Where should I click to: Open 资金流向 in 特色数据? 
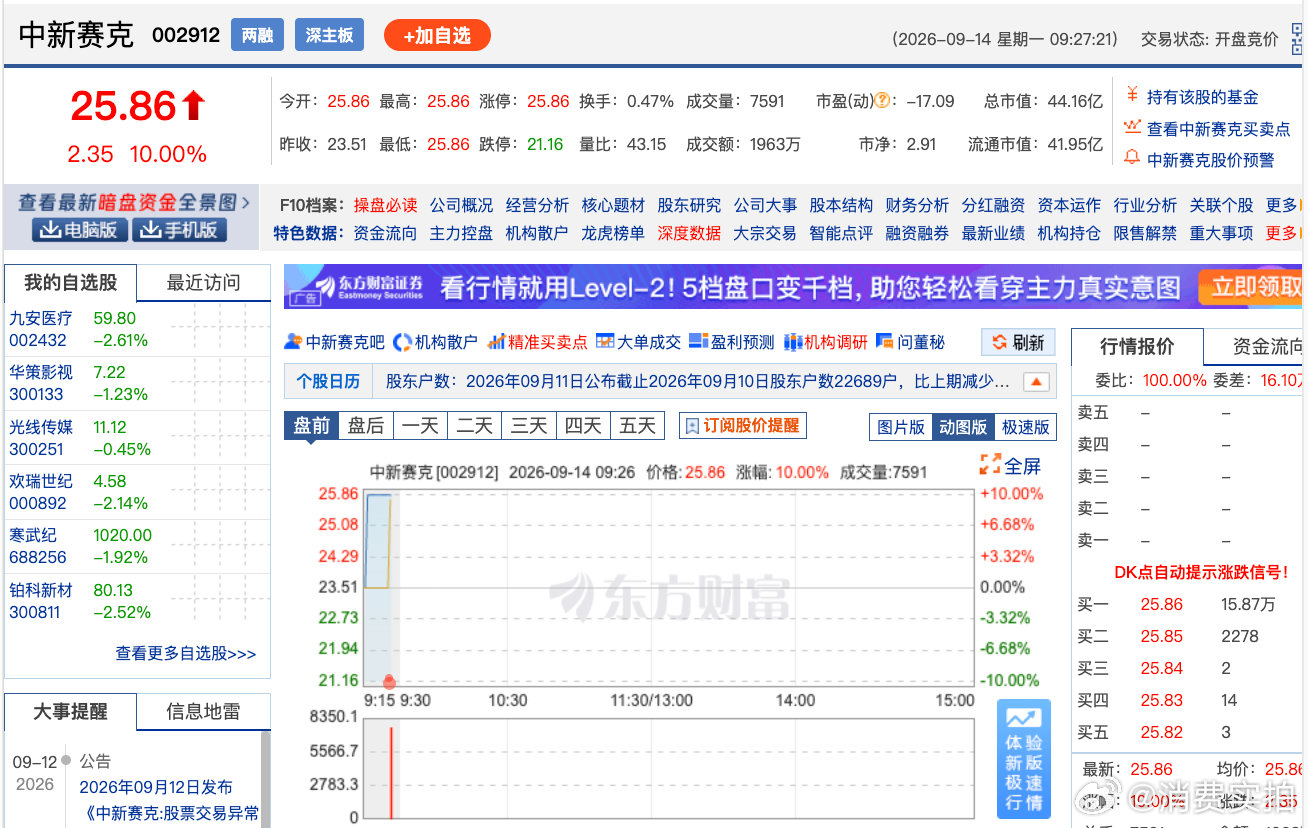tap(385, 233)
